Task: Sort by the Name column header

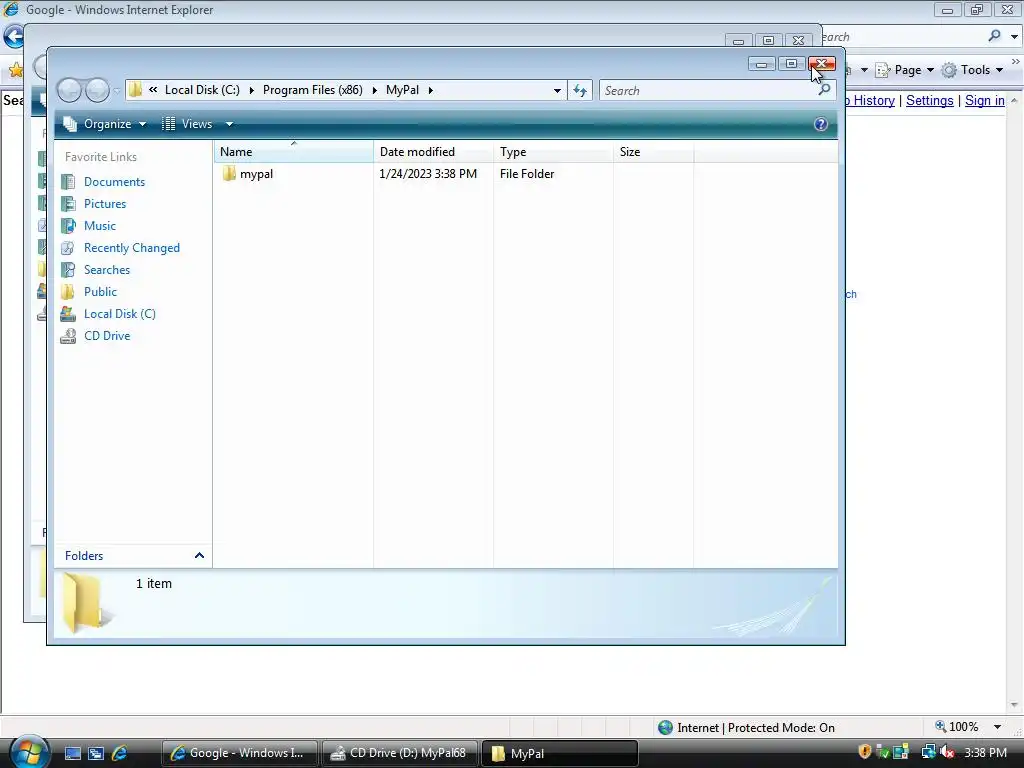Action: [x=294, y=152]
